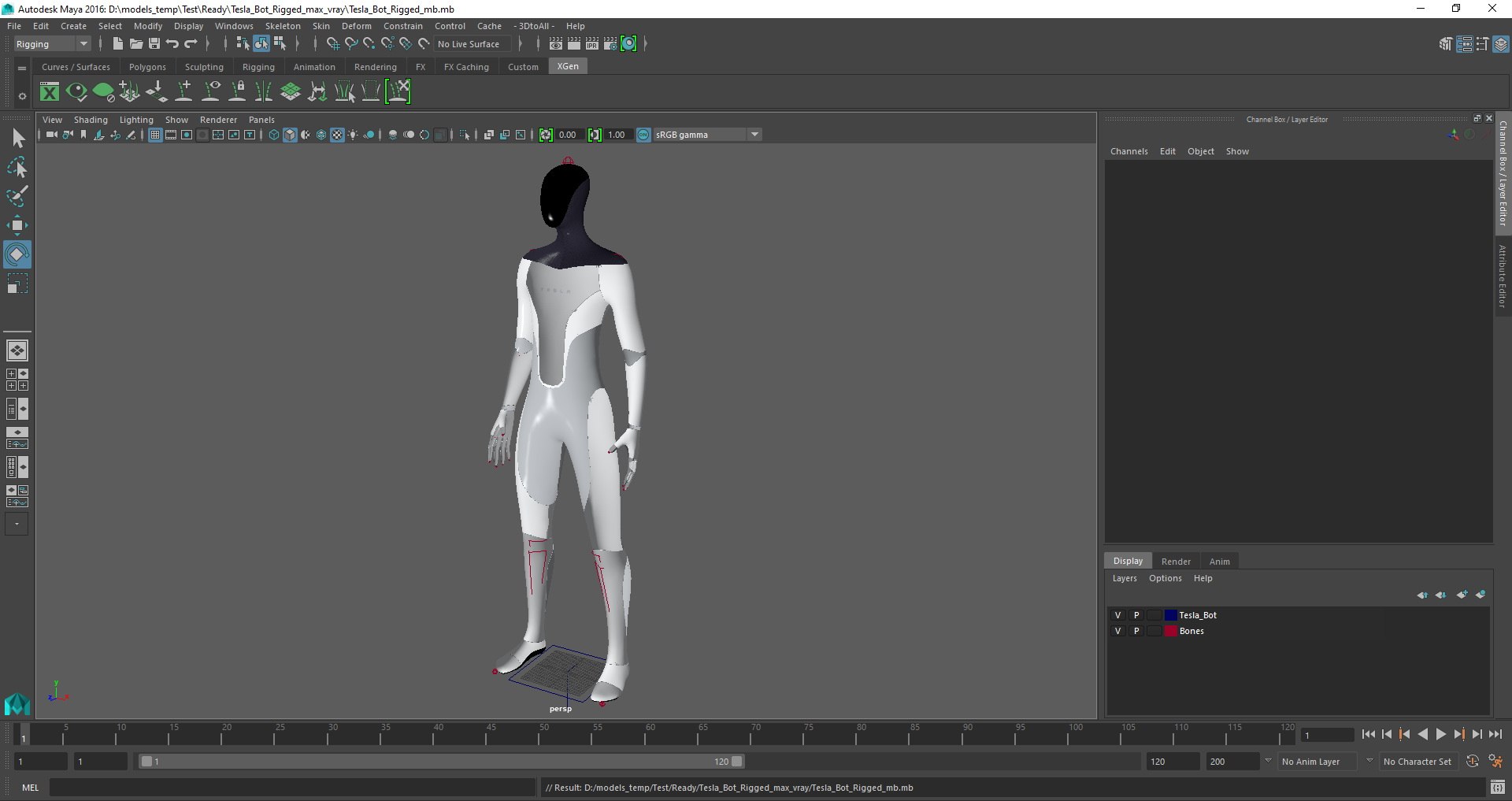Image resolution: width=1512 pixels, height=801 pixels.
Task: Select the arrow Select tool
Action: [x=17, y=139]
